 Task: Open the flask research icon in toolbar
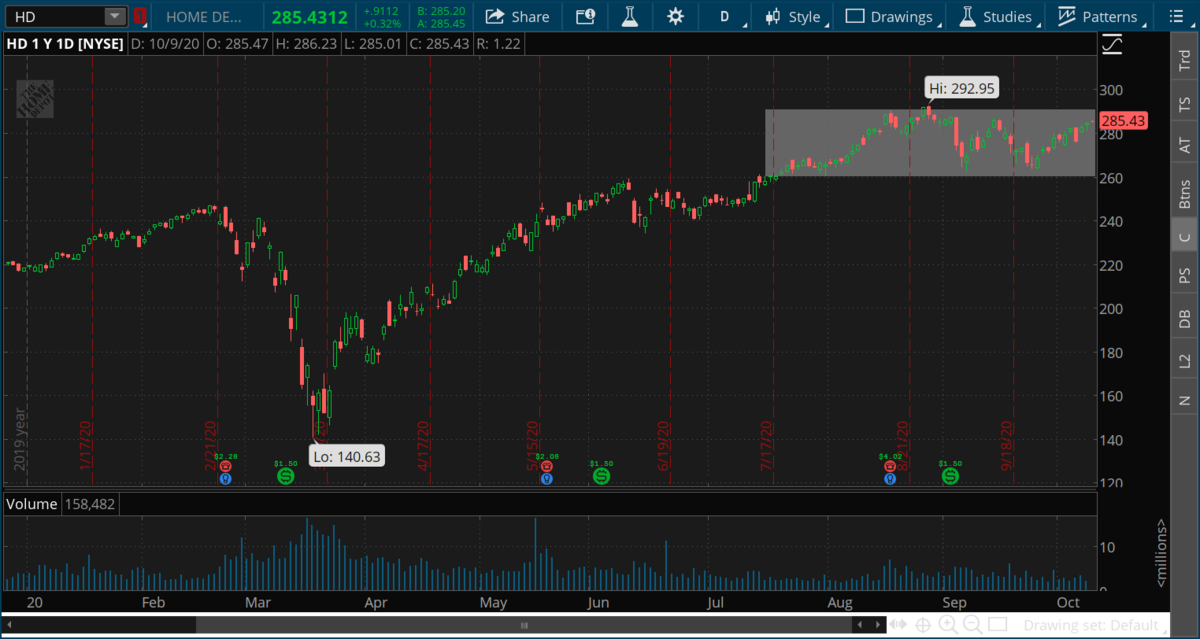[x=629, y=16]
